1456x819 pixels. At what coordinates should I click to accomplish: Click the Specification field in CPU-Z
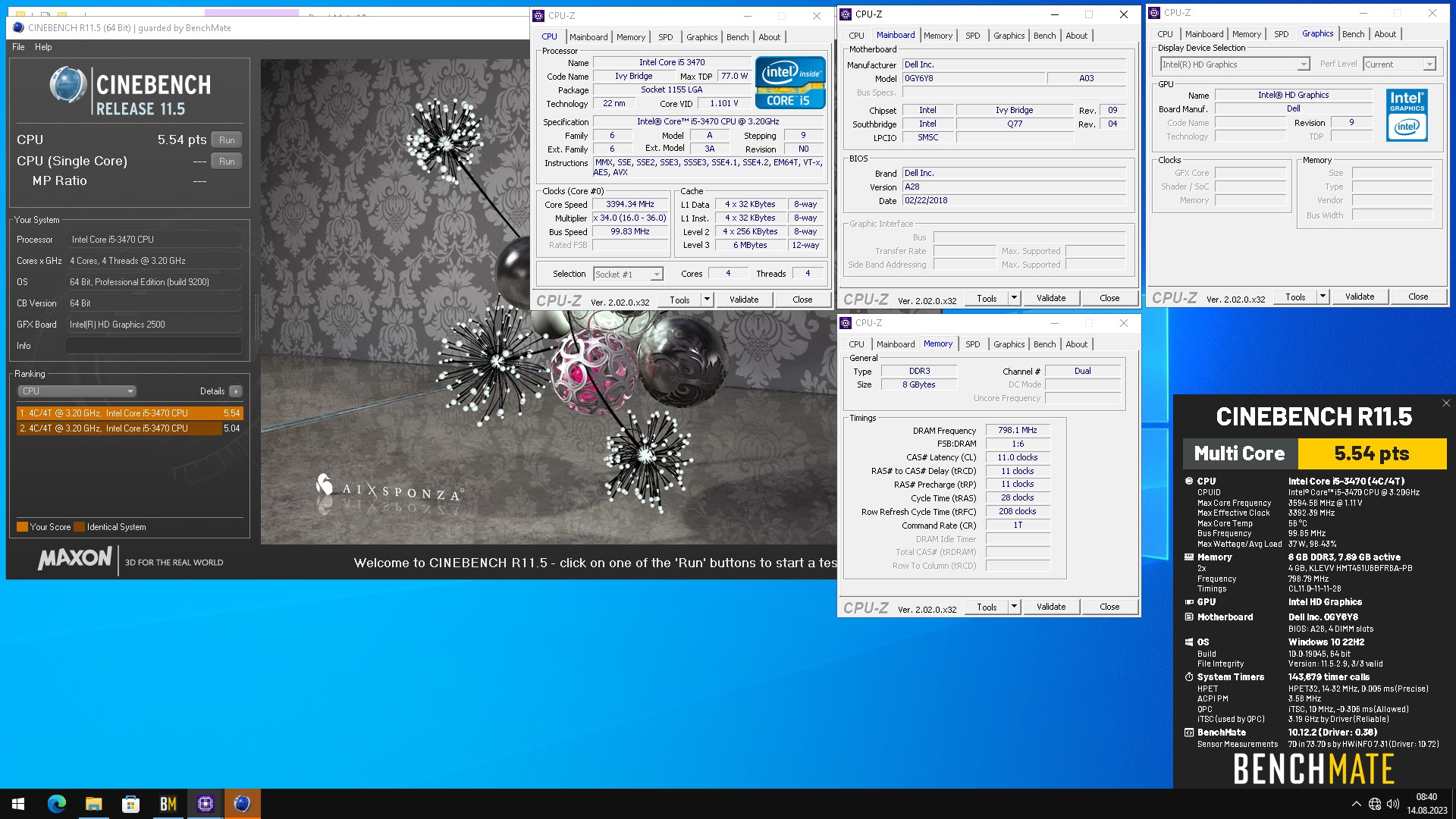[x=710, y=121]
